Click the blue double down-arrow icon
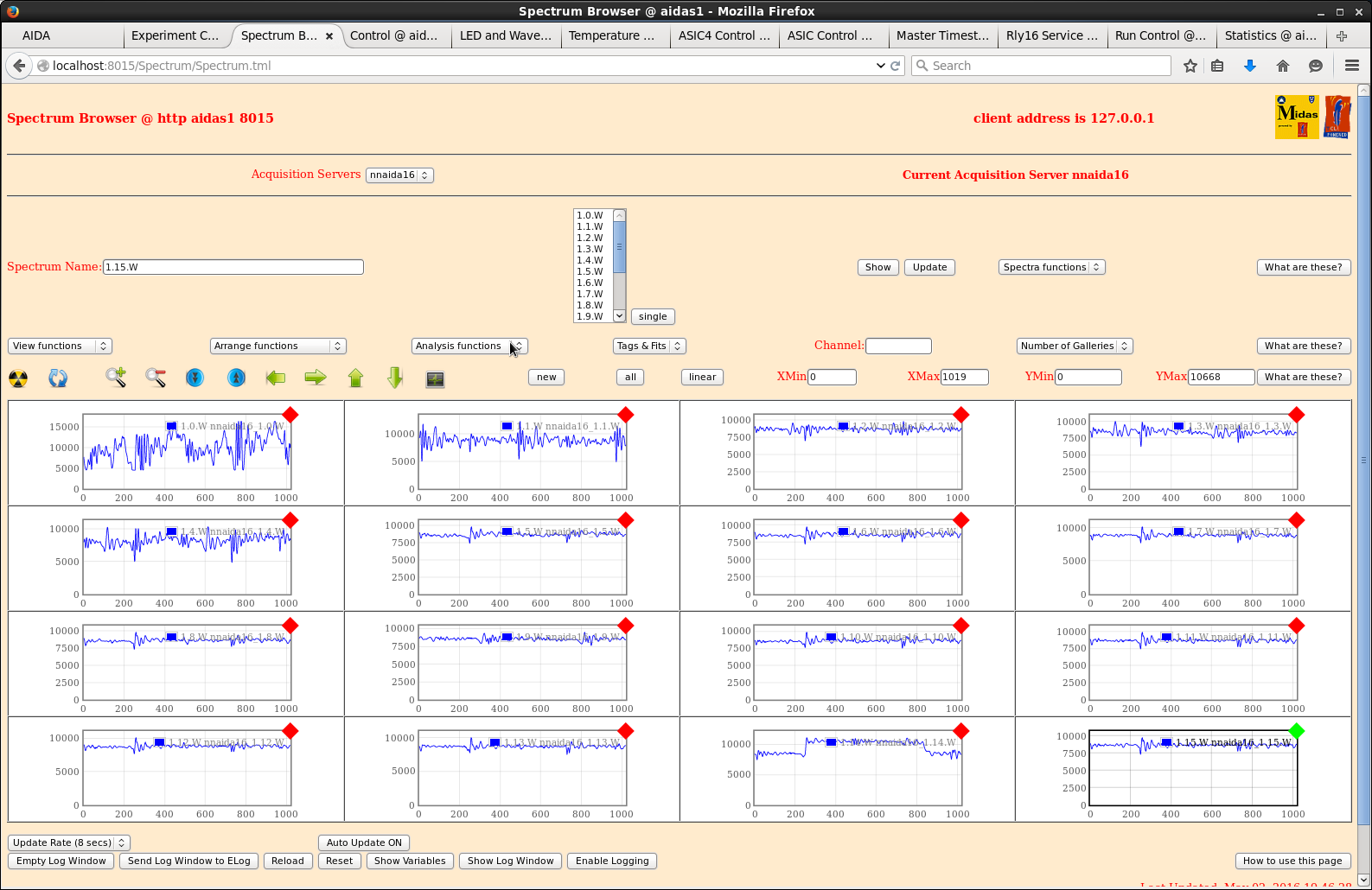 coord(195,378)
